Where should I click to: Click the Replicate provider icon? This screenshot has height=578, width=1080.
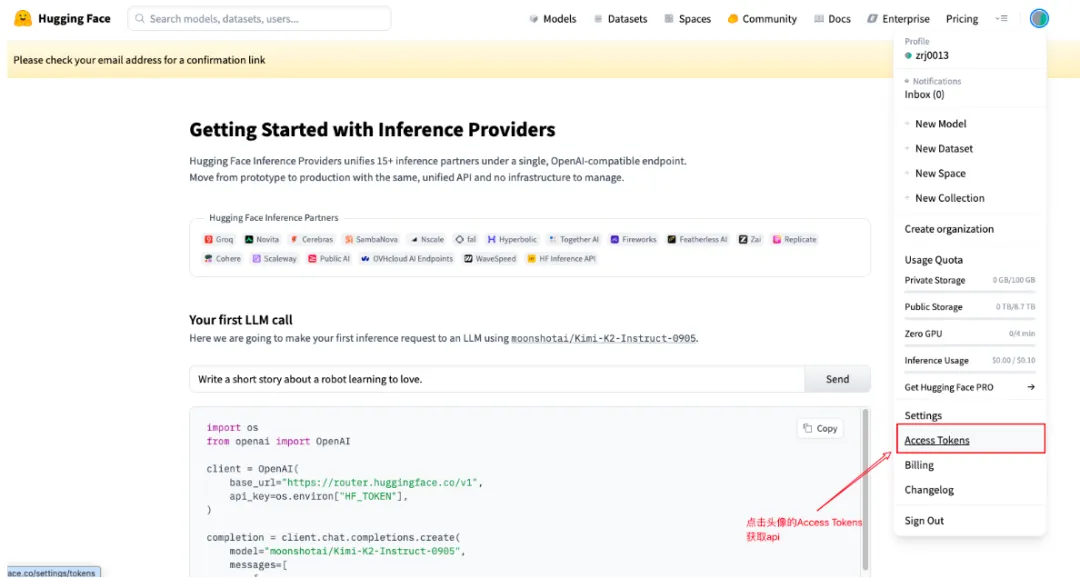(x=777, y=240)
